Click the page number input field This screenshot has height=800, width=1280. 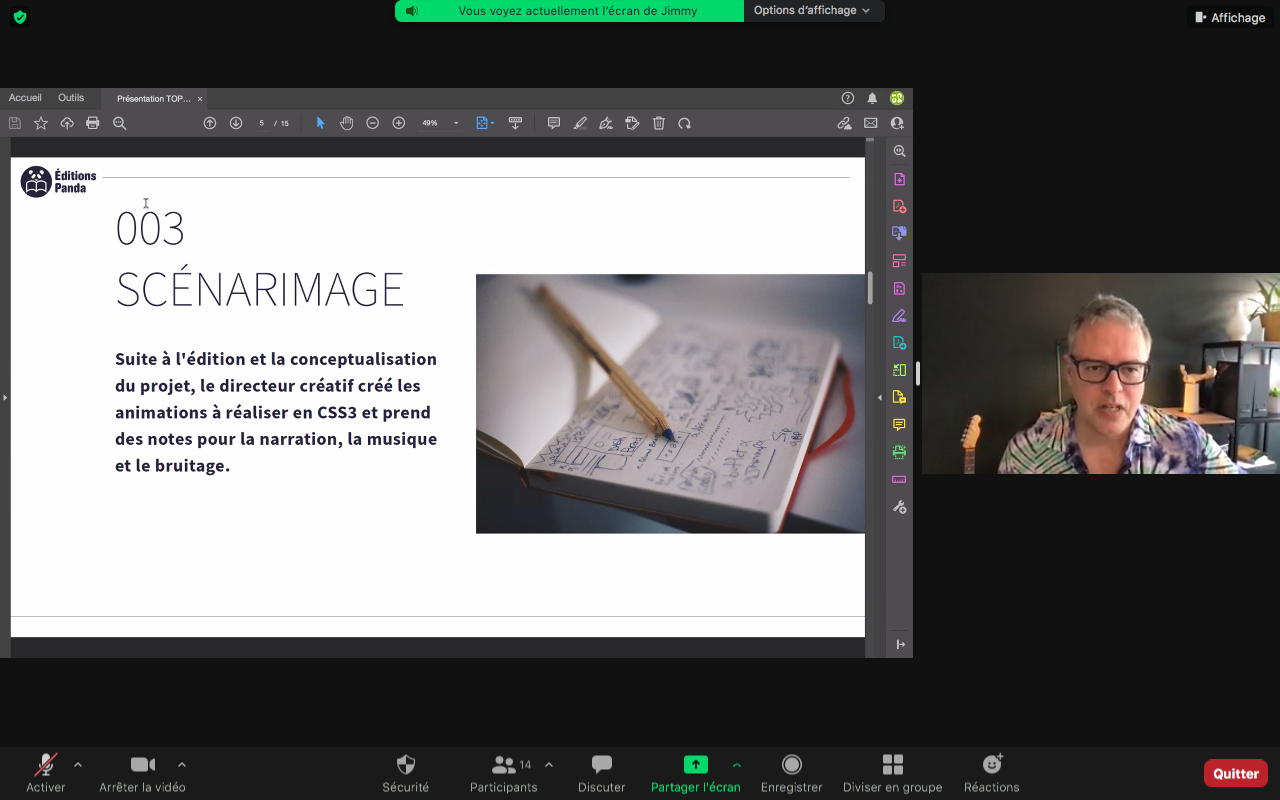pyautogui.click(x=262, y=123)
